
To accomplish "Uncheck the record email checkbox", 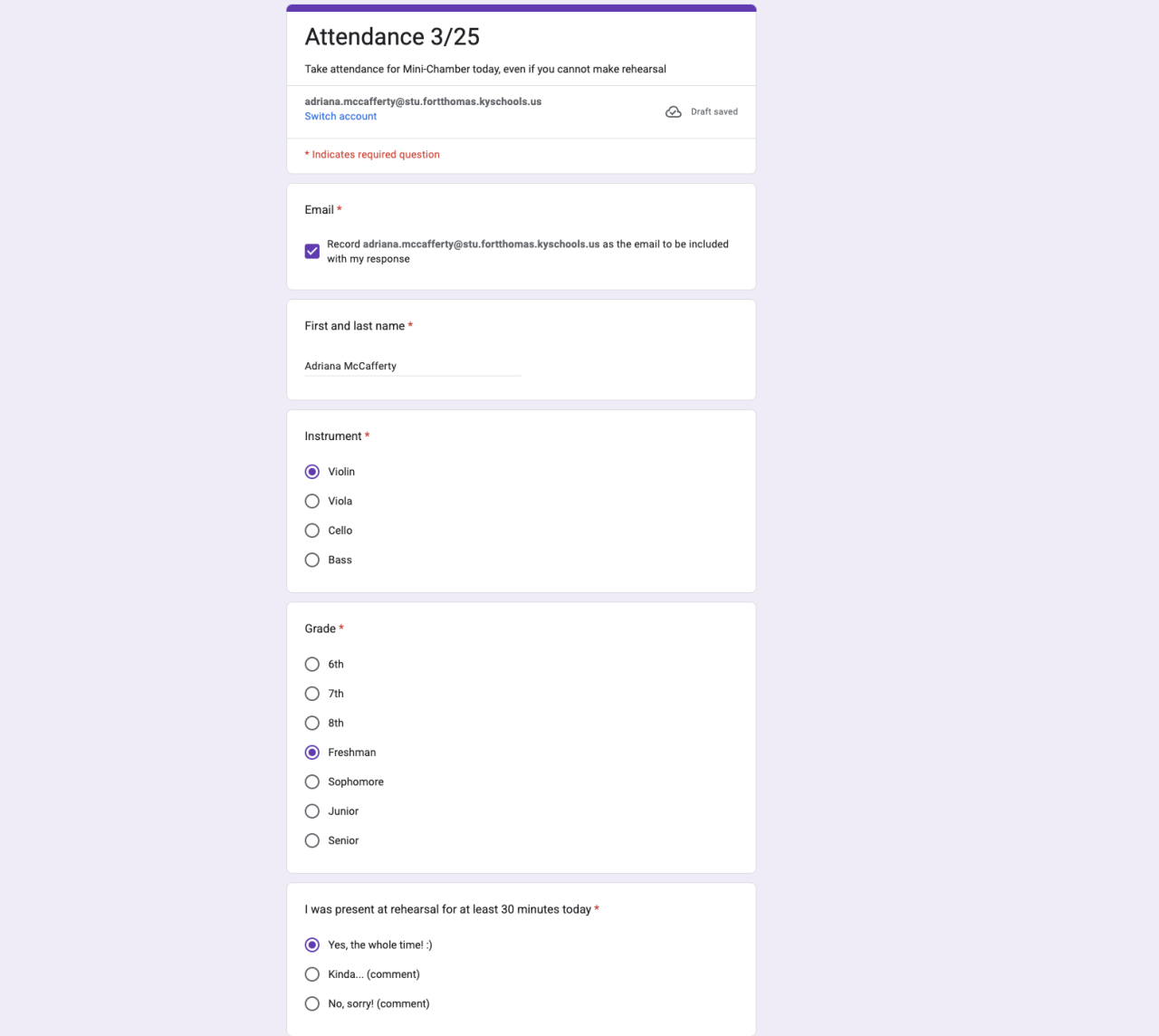I will (x=312, y=251).
